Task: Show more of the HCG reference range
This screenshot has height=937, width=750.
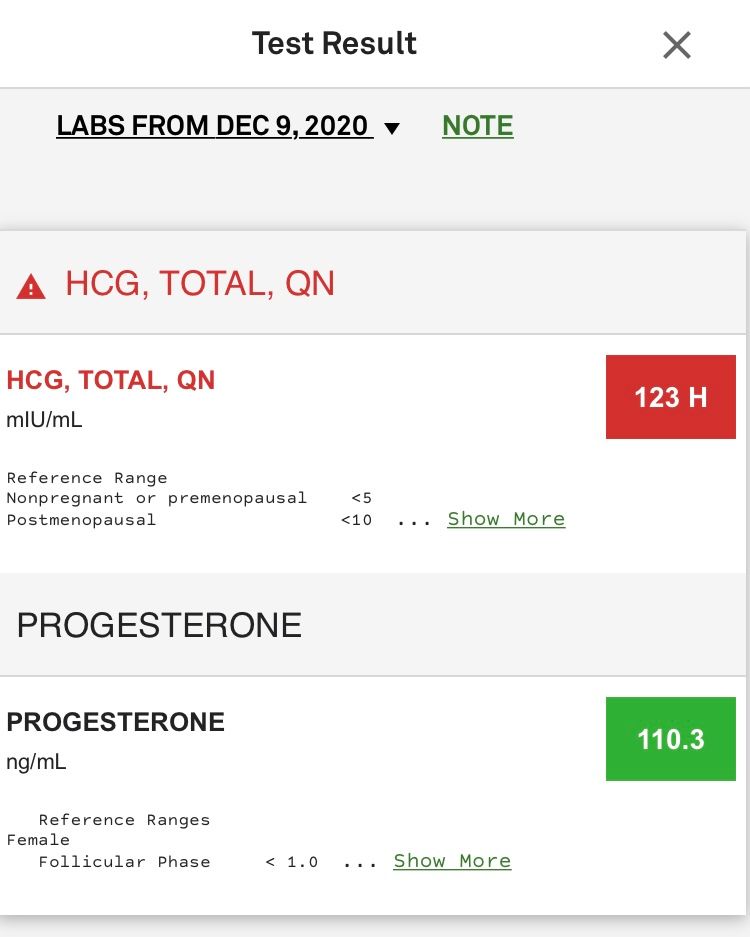Action: pyautogui.click(x=506, y=519)
